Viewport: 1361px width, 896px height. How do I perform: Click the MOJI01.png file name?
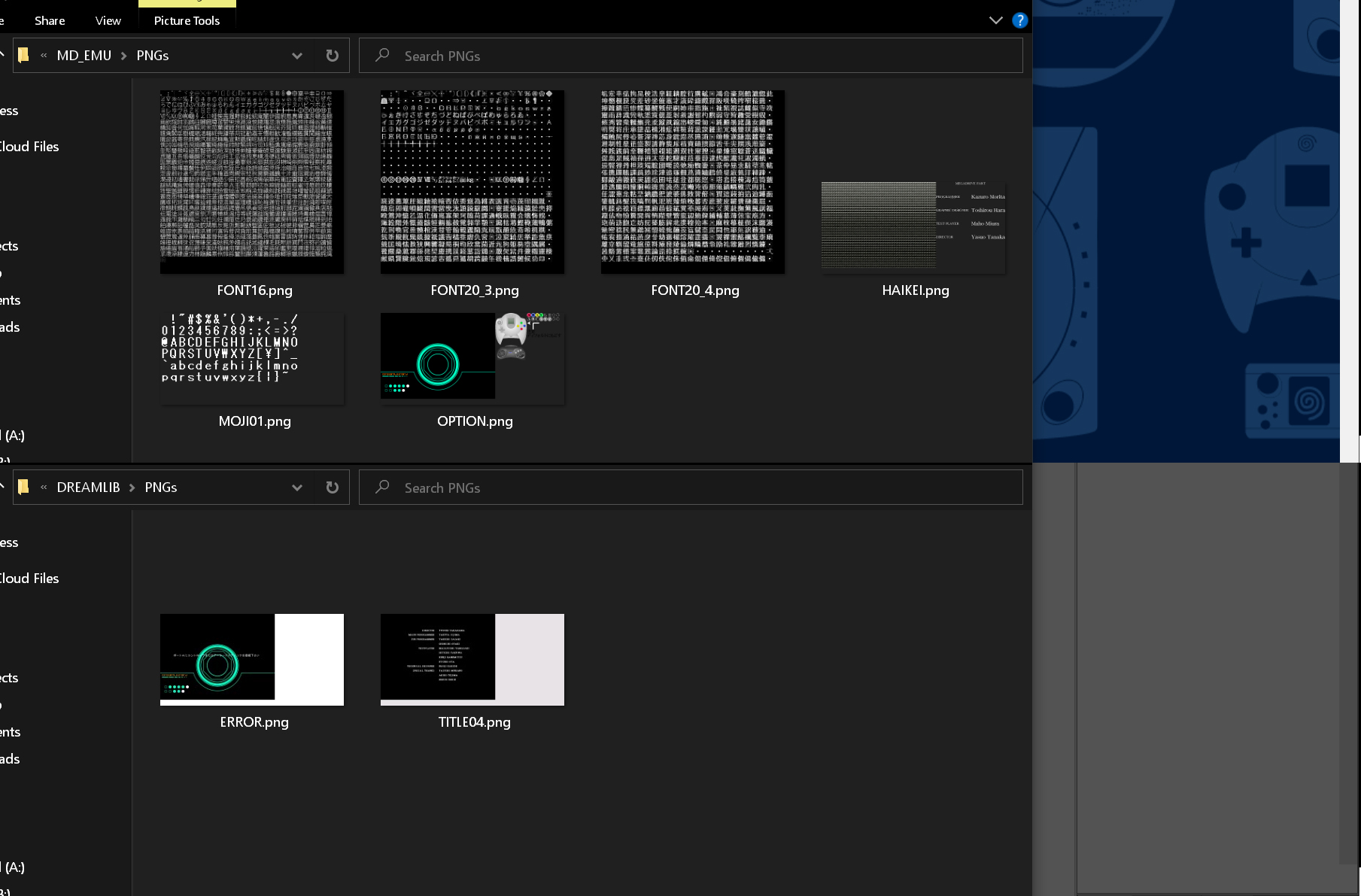click(x=254, y=421)
